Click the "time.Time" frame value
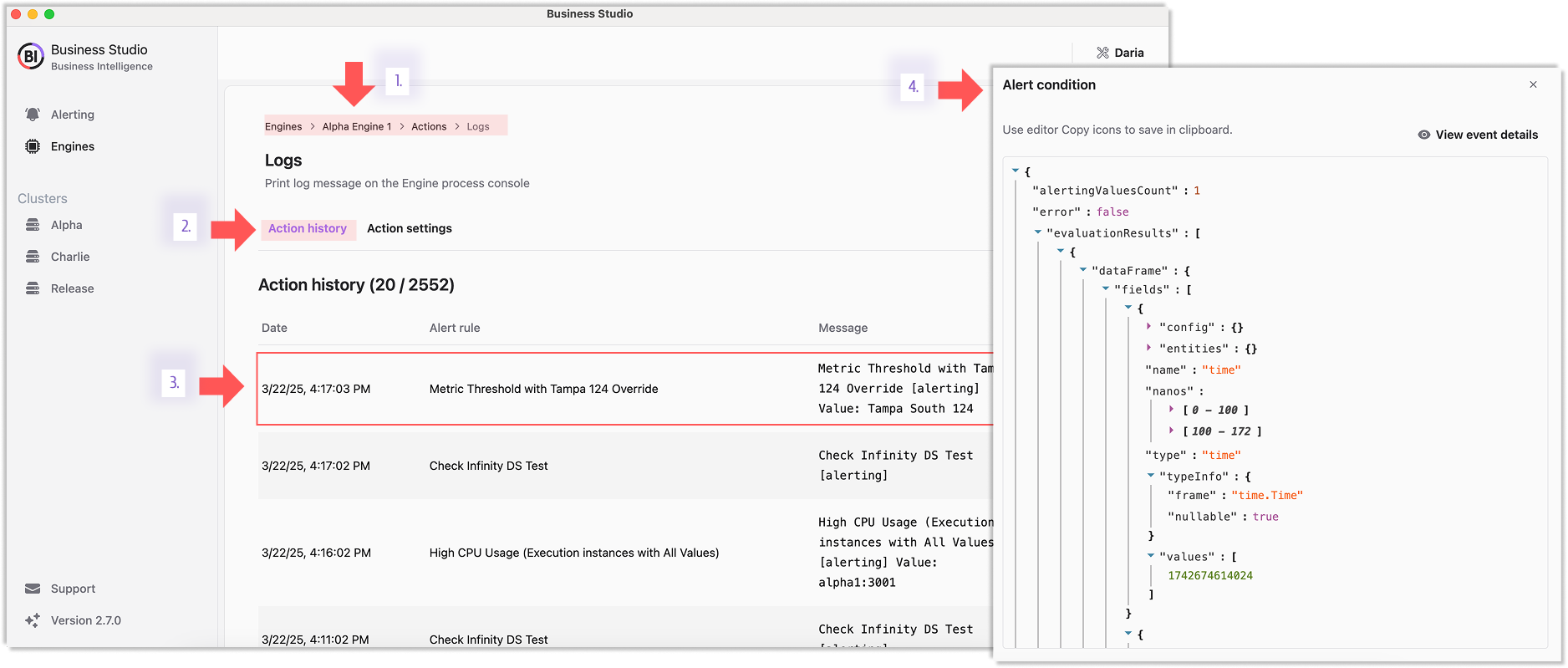This screenshot has height=668, width=1568. click(1267, 495)
